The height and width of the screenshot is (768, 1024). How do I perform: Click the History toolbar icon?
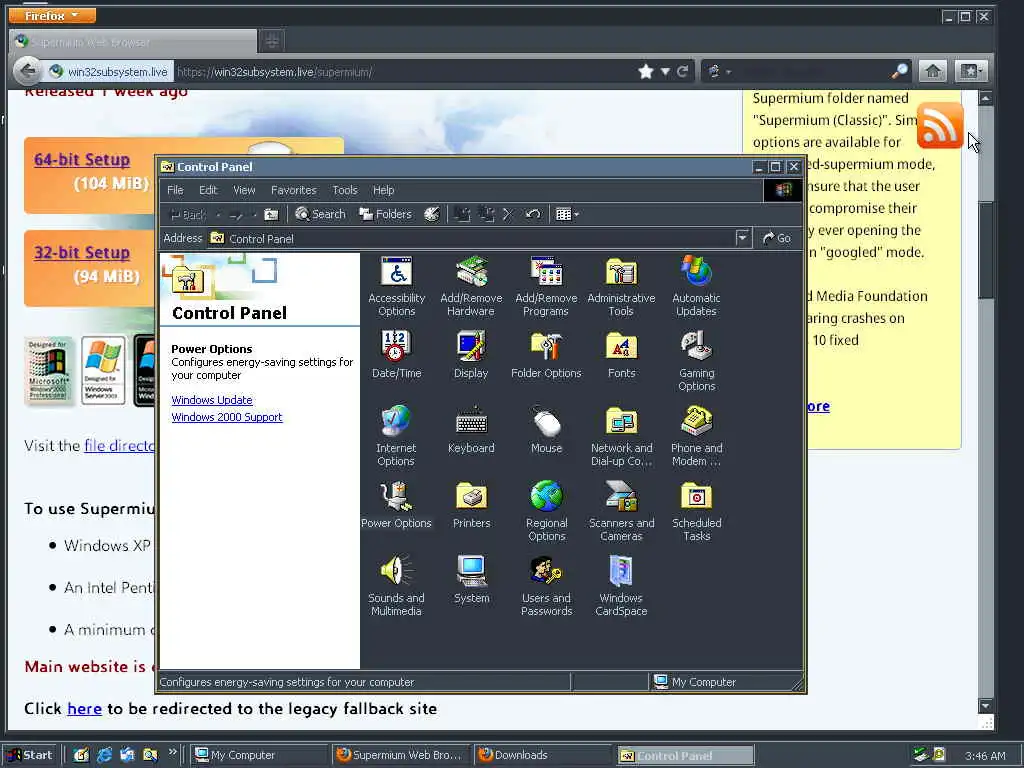tap(432, 214)
